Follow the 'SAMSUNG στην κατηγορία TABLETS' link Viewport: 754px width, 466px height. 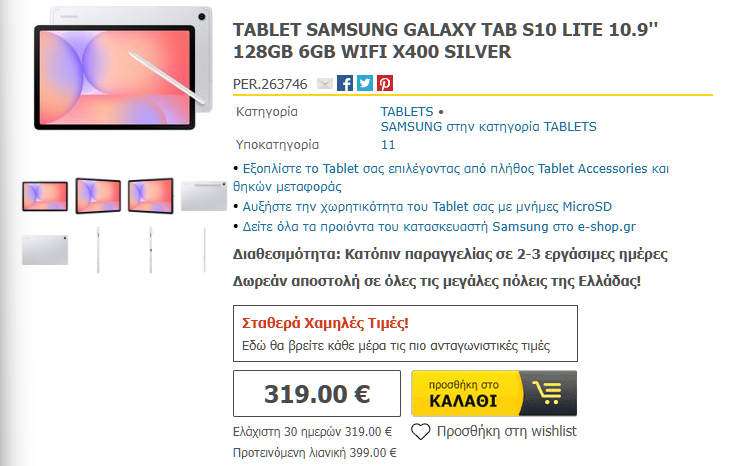(x=488, y=127)
